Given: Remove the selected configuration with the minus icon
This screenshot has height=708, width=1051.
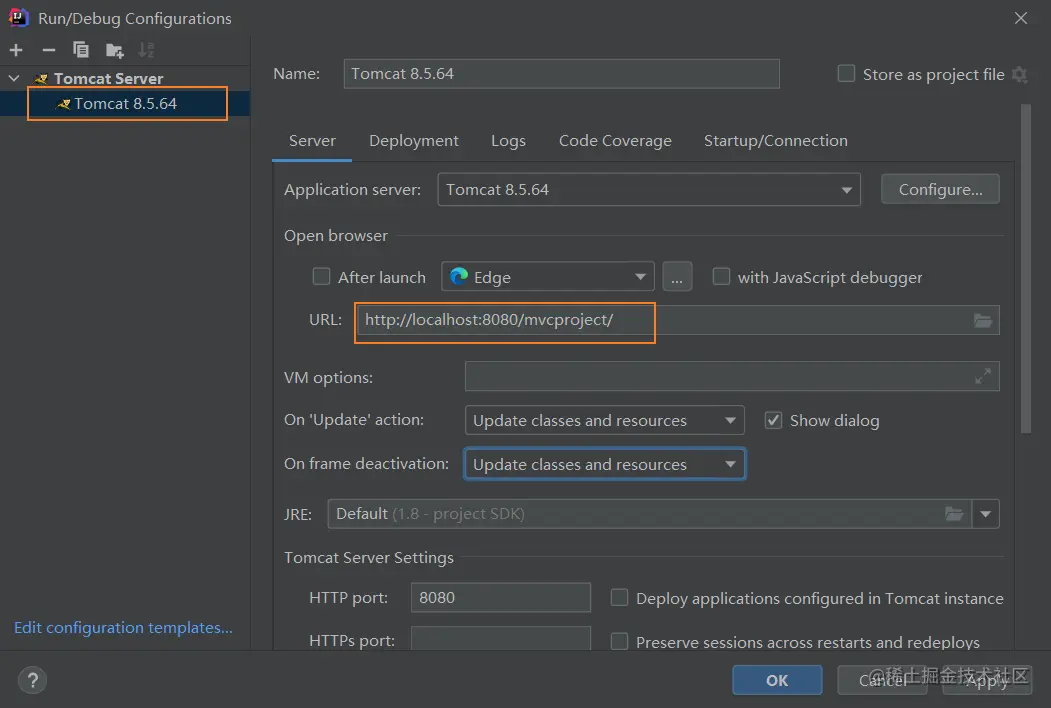Looking at the screenshot, I should (x=48, y=50).
